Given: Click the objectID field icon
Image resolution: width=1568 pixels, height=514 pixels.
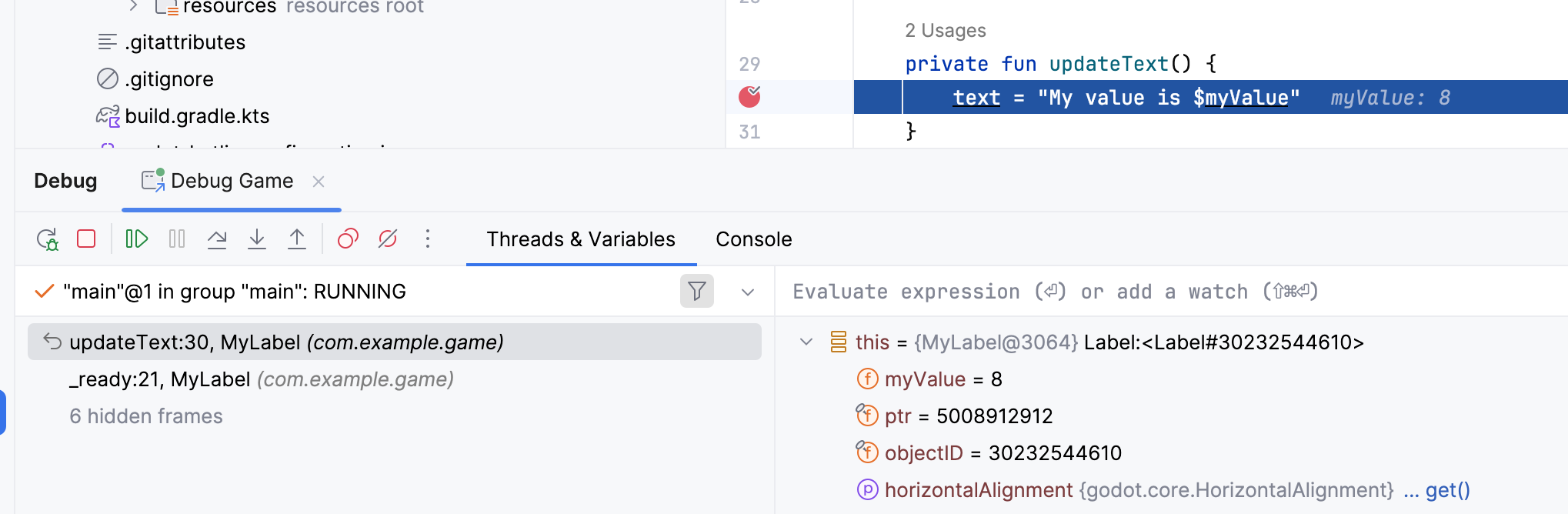Looking at the screenshot, I should coord(867,452).
